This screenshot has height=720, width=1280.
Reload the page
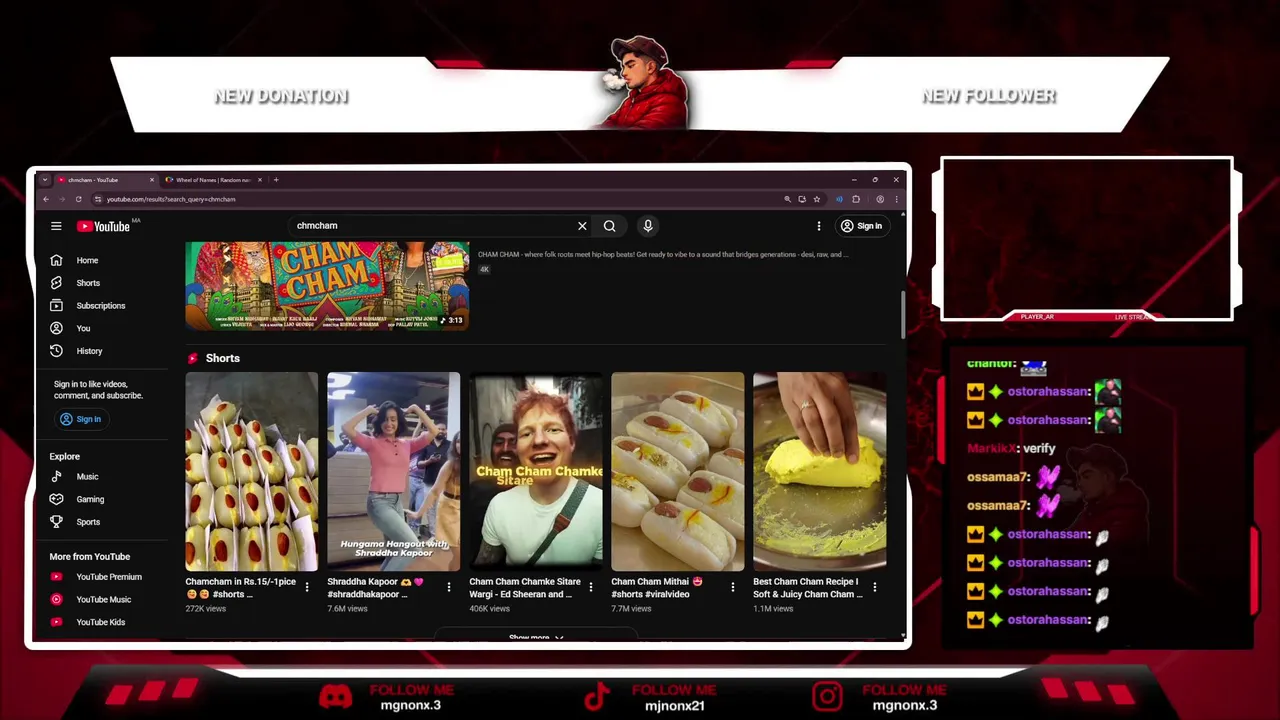coord(78,199)
